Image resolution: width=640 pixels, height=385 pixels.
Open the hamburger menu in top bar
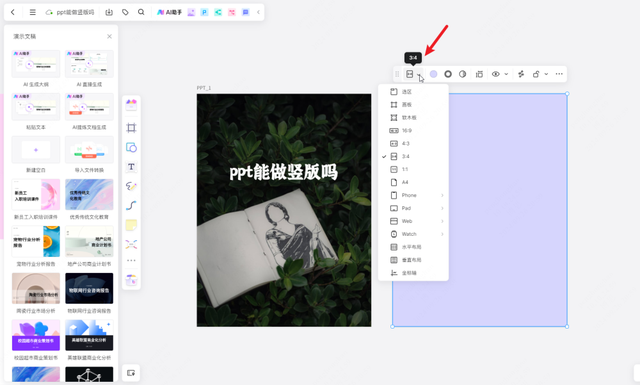coord(33,12)
